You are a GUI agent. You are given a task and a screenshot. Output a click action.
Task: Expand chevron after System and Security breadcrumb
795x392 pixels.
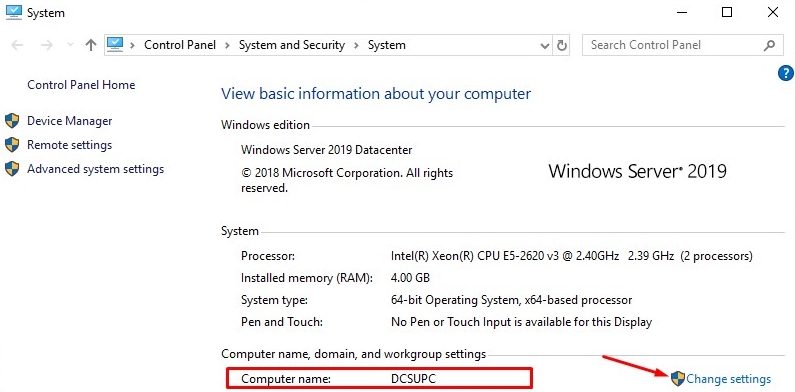(356, 45)
